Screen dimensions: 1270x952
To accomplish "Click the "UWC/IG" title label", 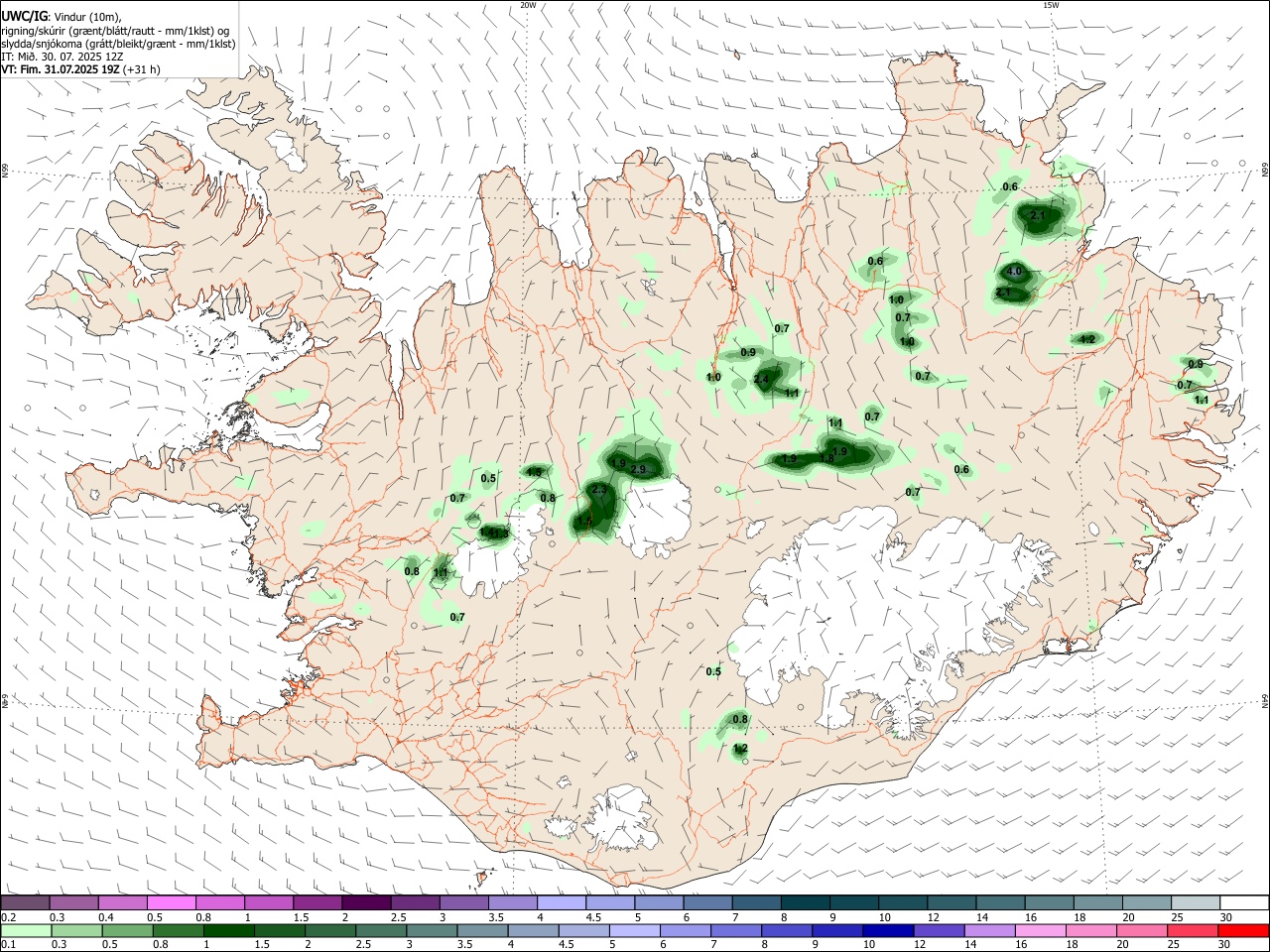I will coord(24,17).
